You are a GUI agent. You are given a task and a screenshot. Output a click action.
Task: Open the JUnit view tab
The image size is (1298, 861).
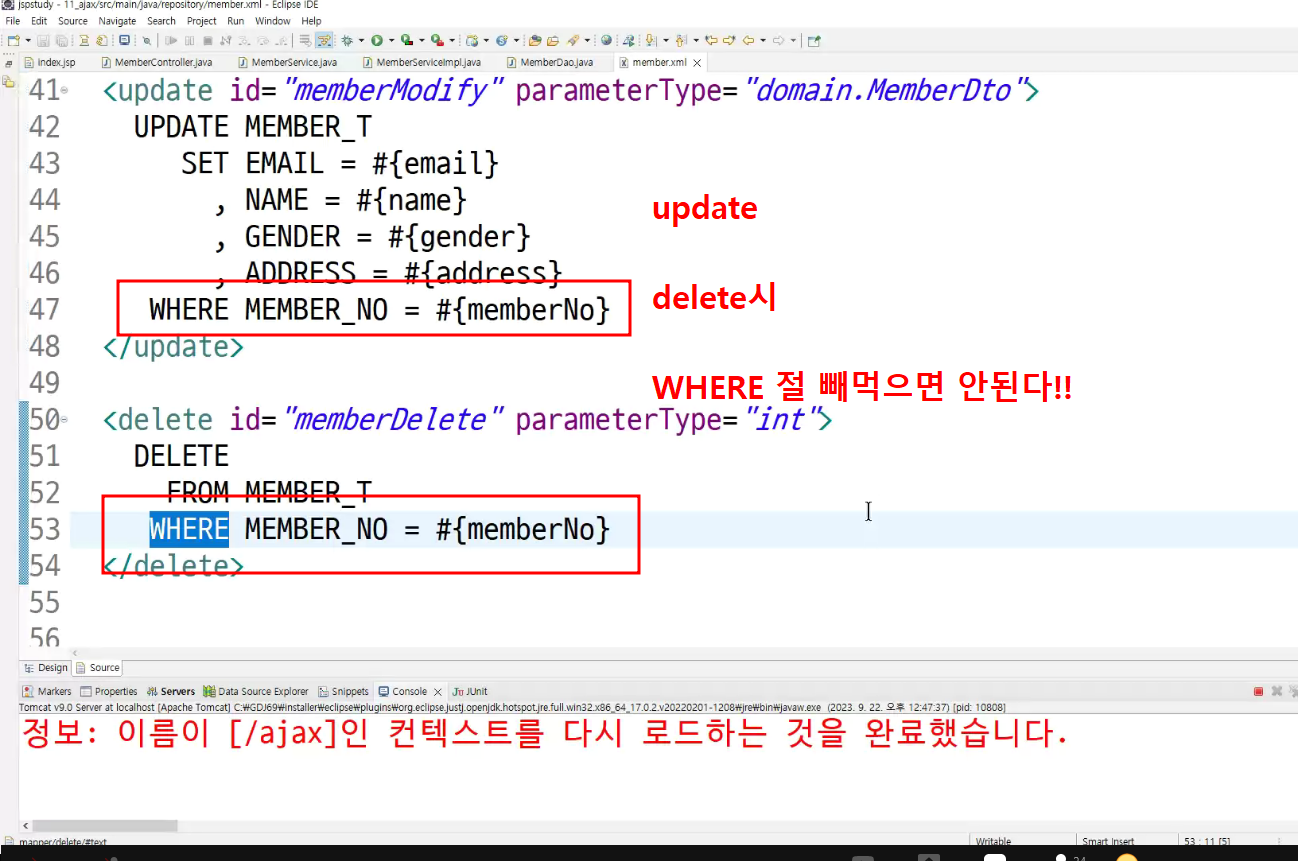pos(470,691)
